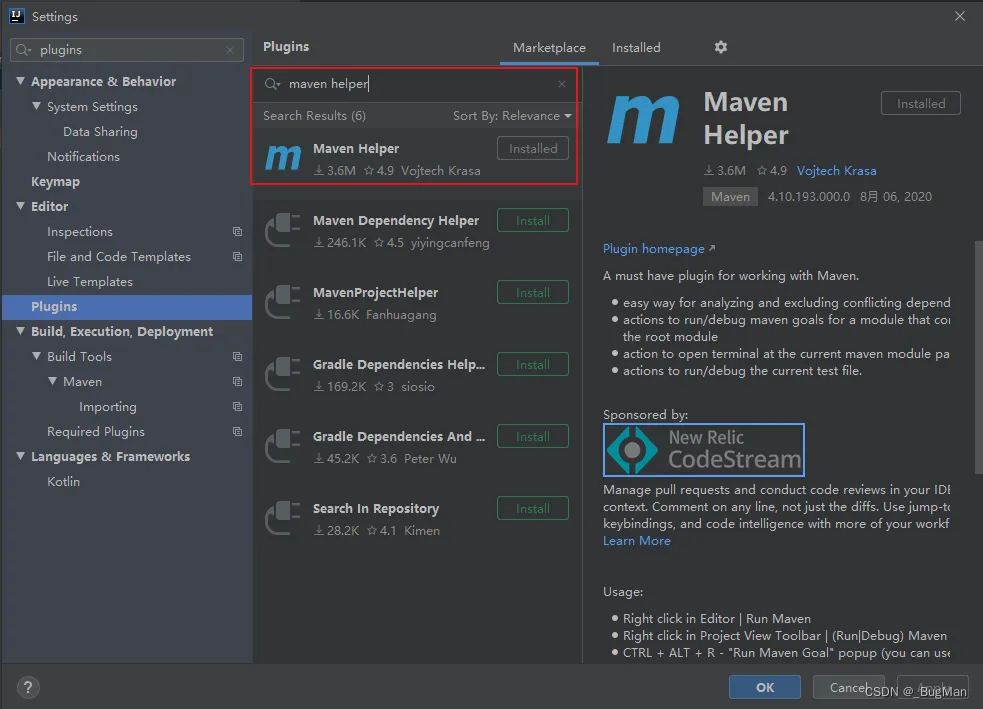Click the project-level icon beside Inspections
Viewport: 983px width, 709px height.
(238, 232)
